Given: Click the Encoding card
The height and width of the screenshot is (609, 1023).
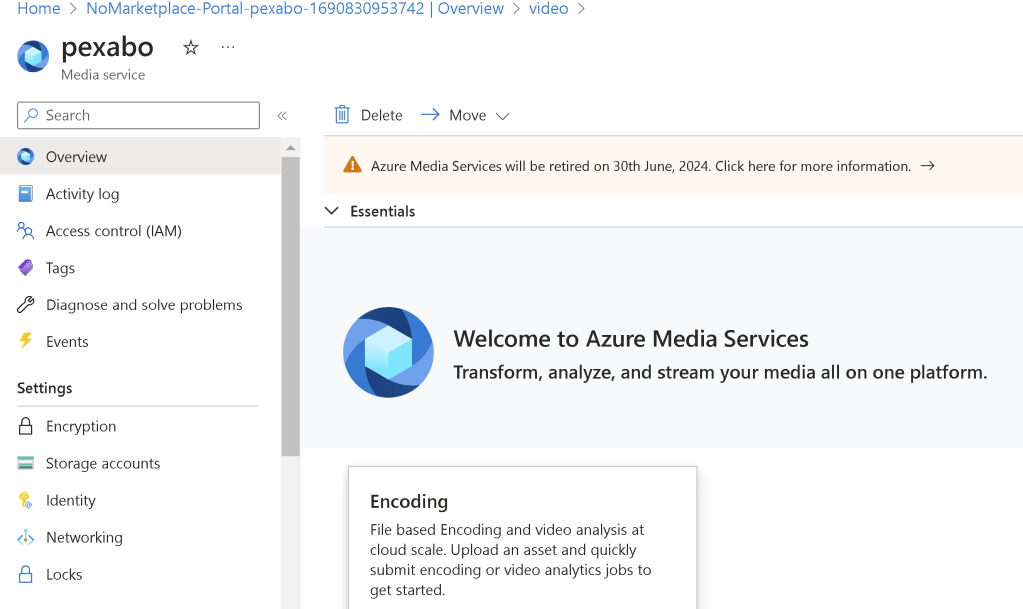Looking at the screenshot, I should click(523, 538).
